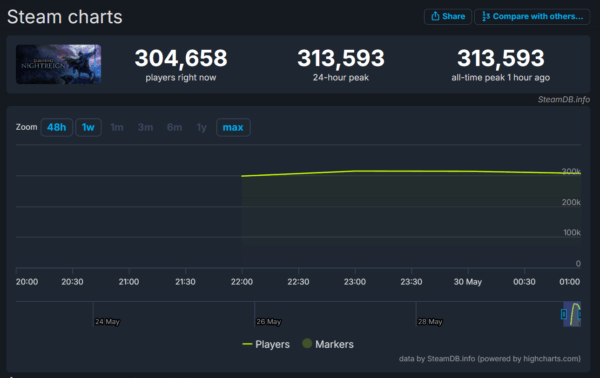Click the compare icon beside Compare with others

click(x=486, y=16)
